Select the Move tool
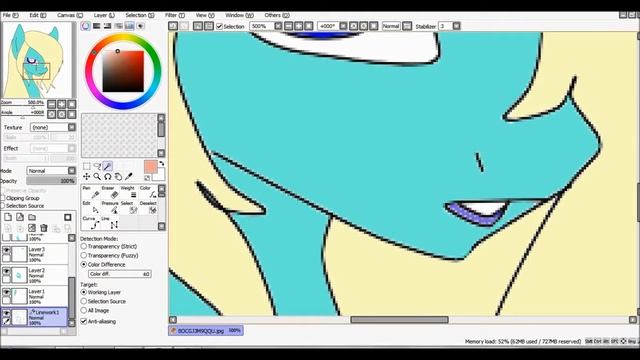640x360 pixels. tap(87, 176)
